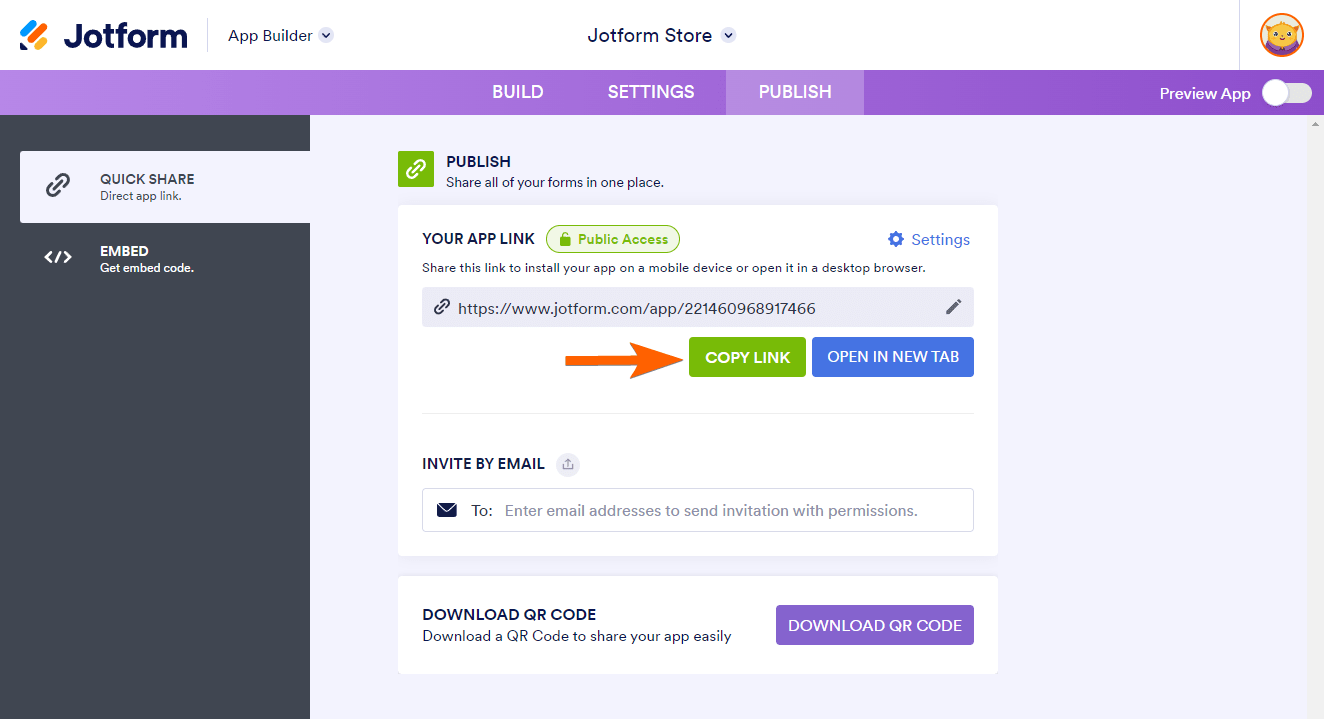Click the pencil edit link icon

pyautogui.click(x=953, y=307)
